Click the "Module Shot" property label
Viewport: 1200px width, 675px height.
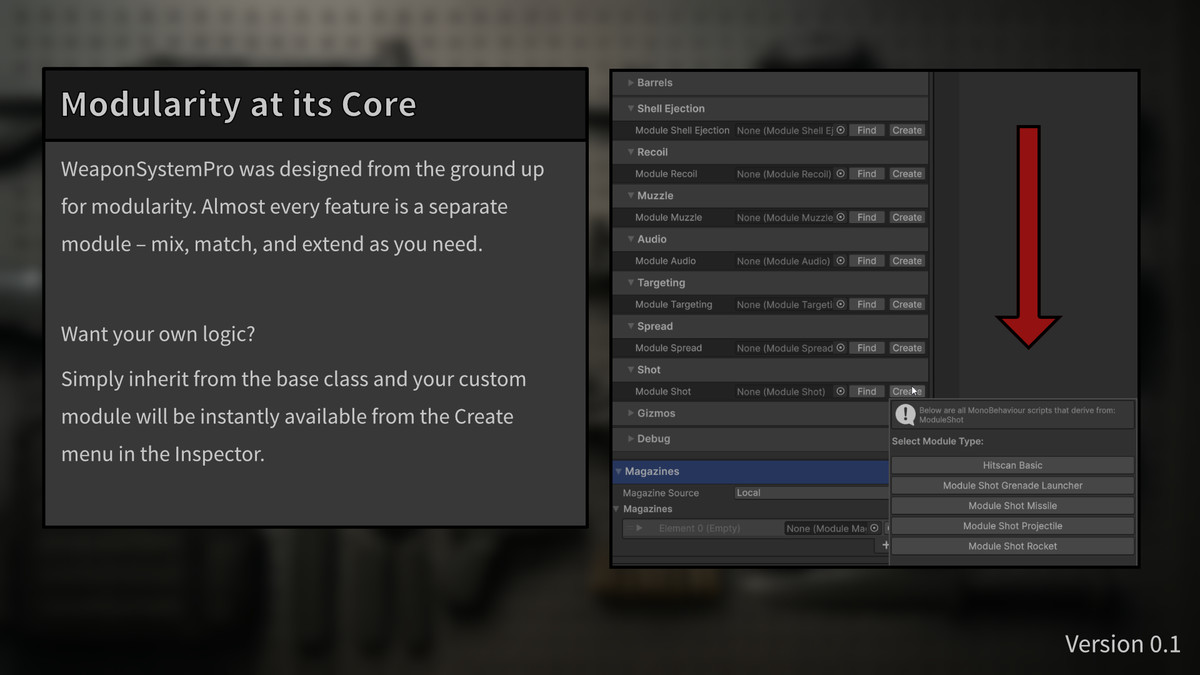(663, 391)
